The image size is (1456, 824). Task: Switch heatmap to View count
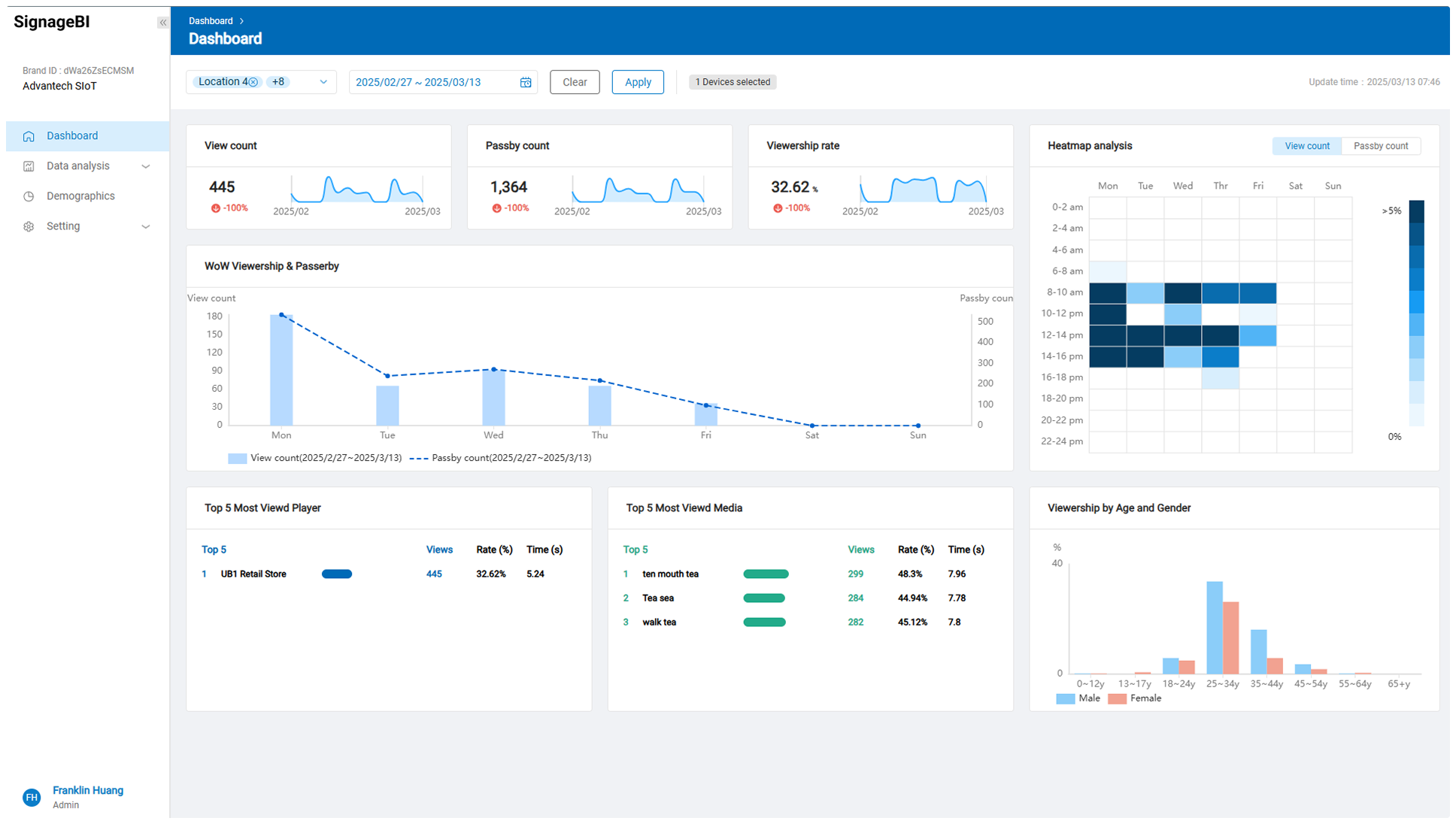1306,146
